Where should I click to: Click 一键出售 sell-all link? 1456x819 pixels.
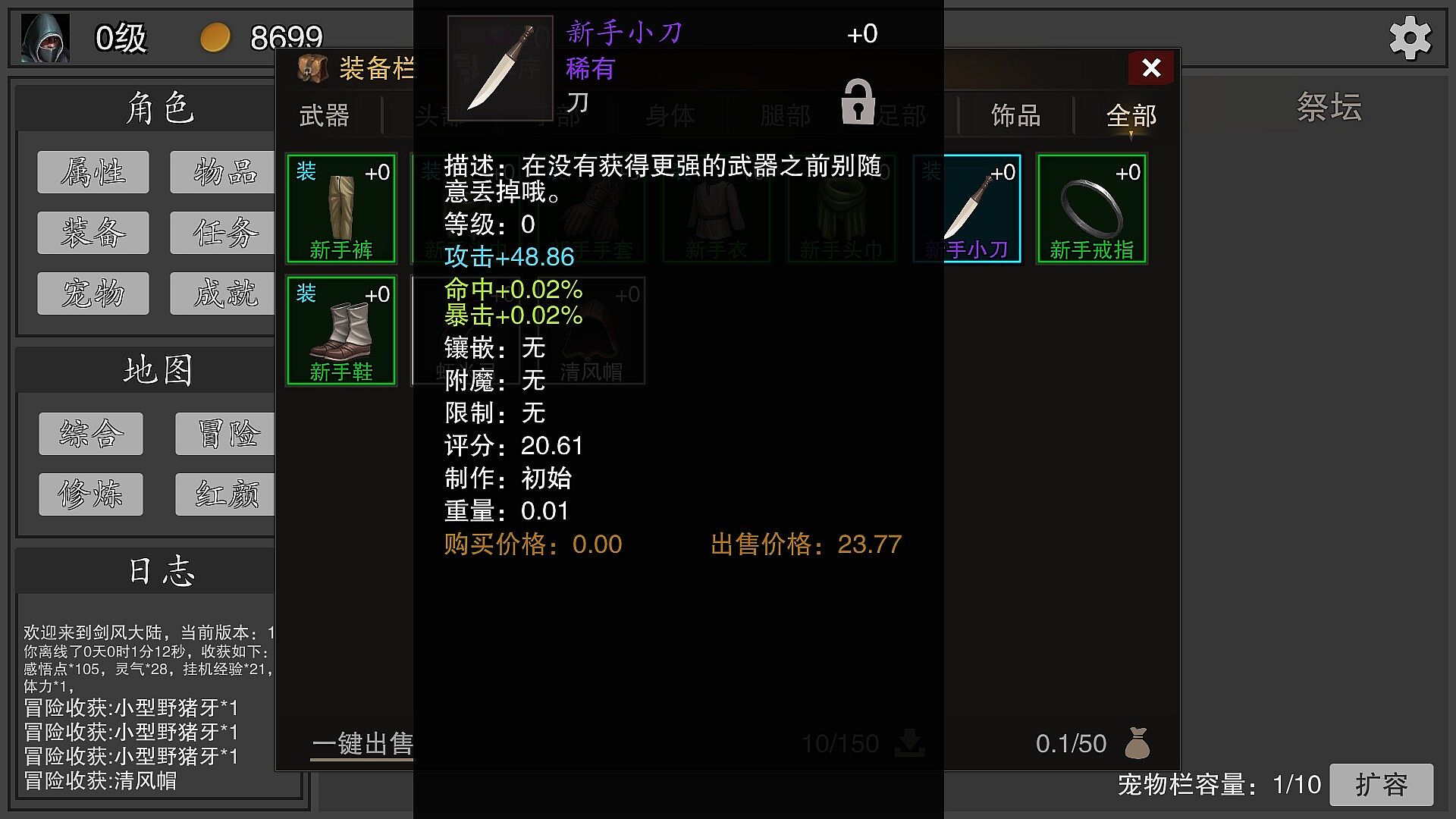[x=362, y=743]
